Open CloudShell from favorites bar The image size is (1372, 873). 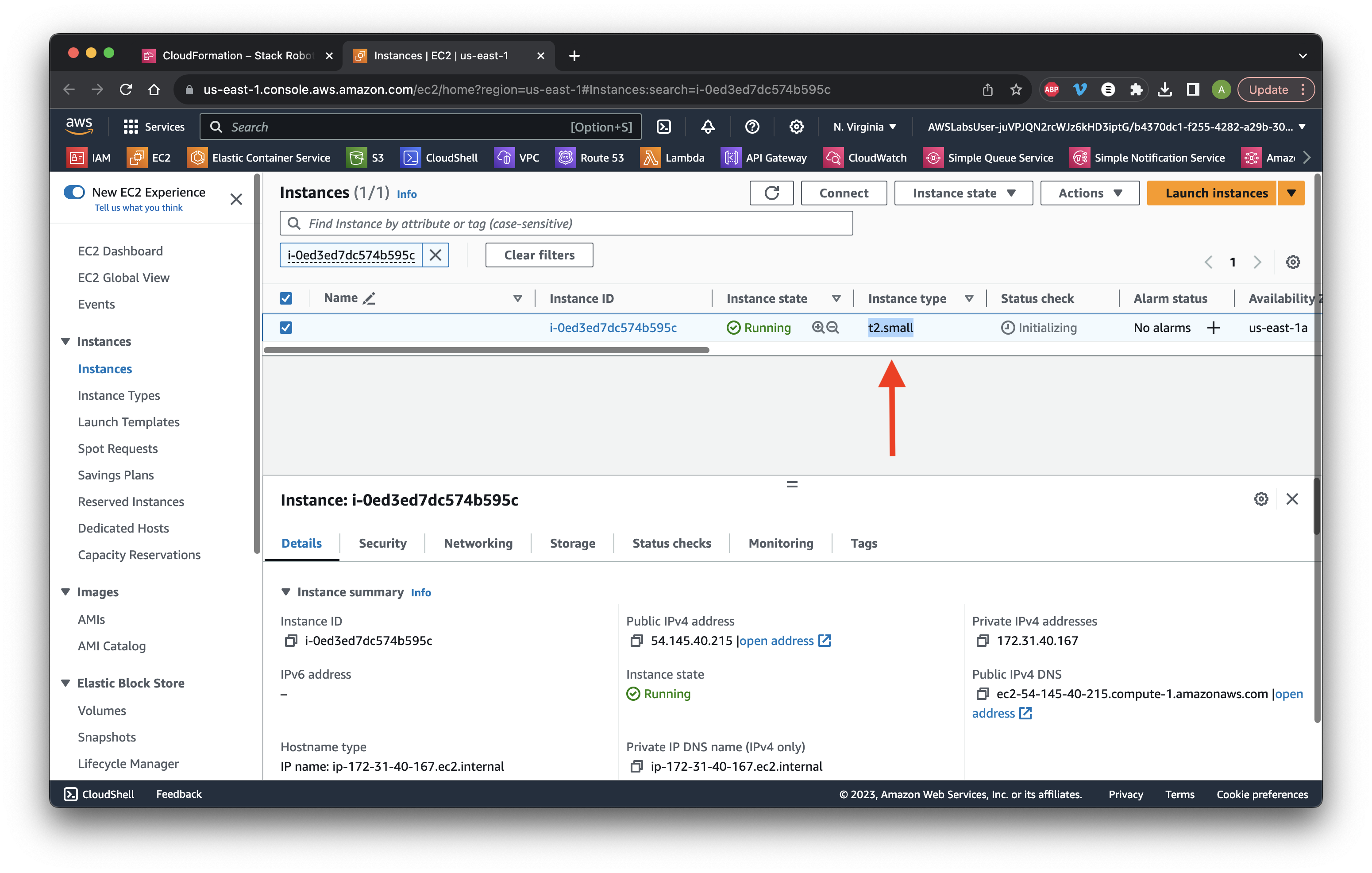click(x=439, y=158)
